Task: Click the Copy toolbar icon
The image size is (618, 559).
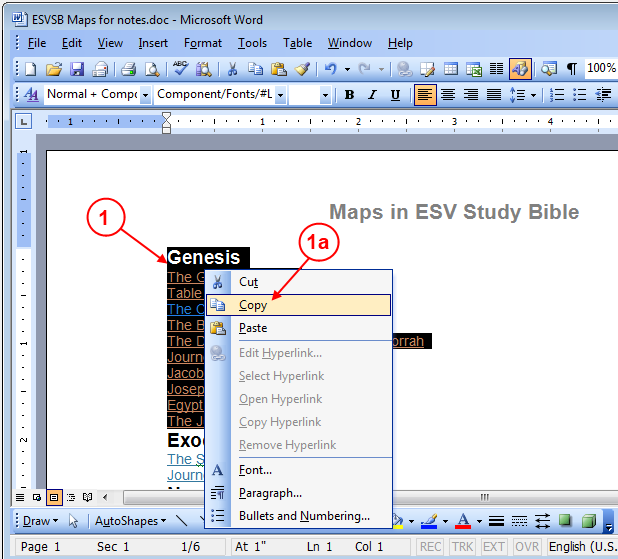Action: (x=255, y=69)
